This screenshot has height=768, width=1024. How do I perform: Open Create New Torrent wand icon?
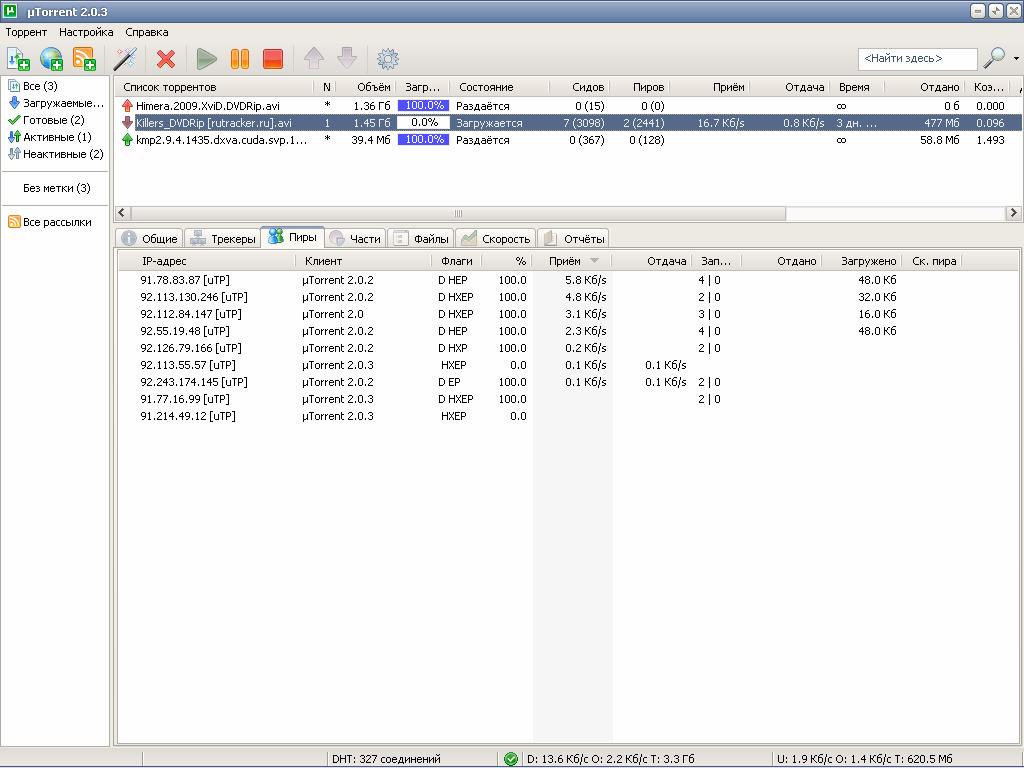125,59
